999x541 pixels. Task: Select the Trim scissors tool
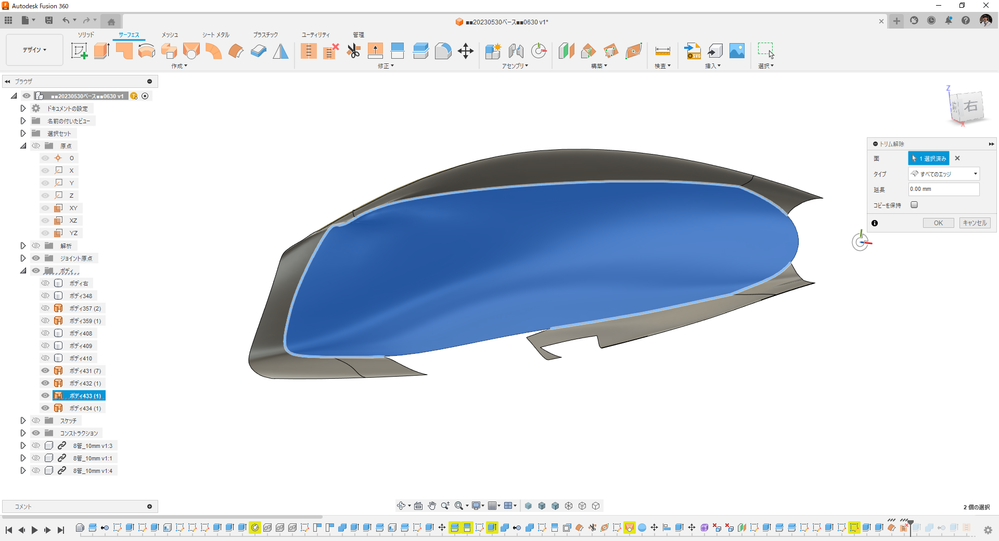(x=353, y=51)
